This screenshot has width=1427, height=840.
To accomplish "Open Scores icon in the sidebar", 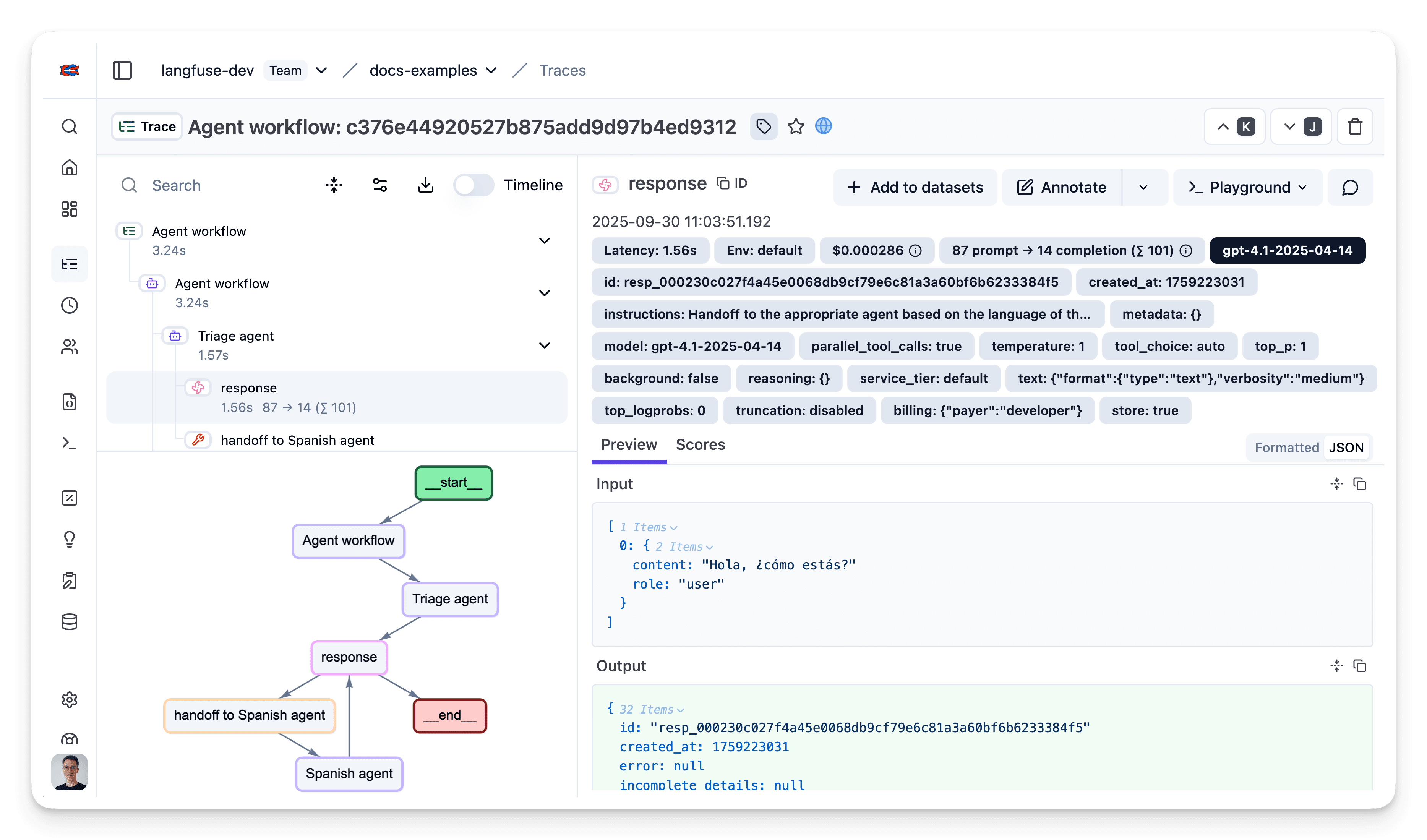I will click(x=70, y=498).
